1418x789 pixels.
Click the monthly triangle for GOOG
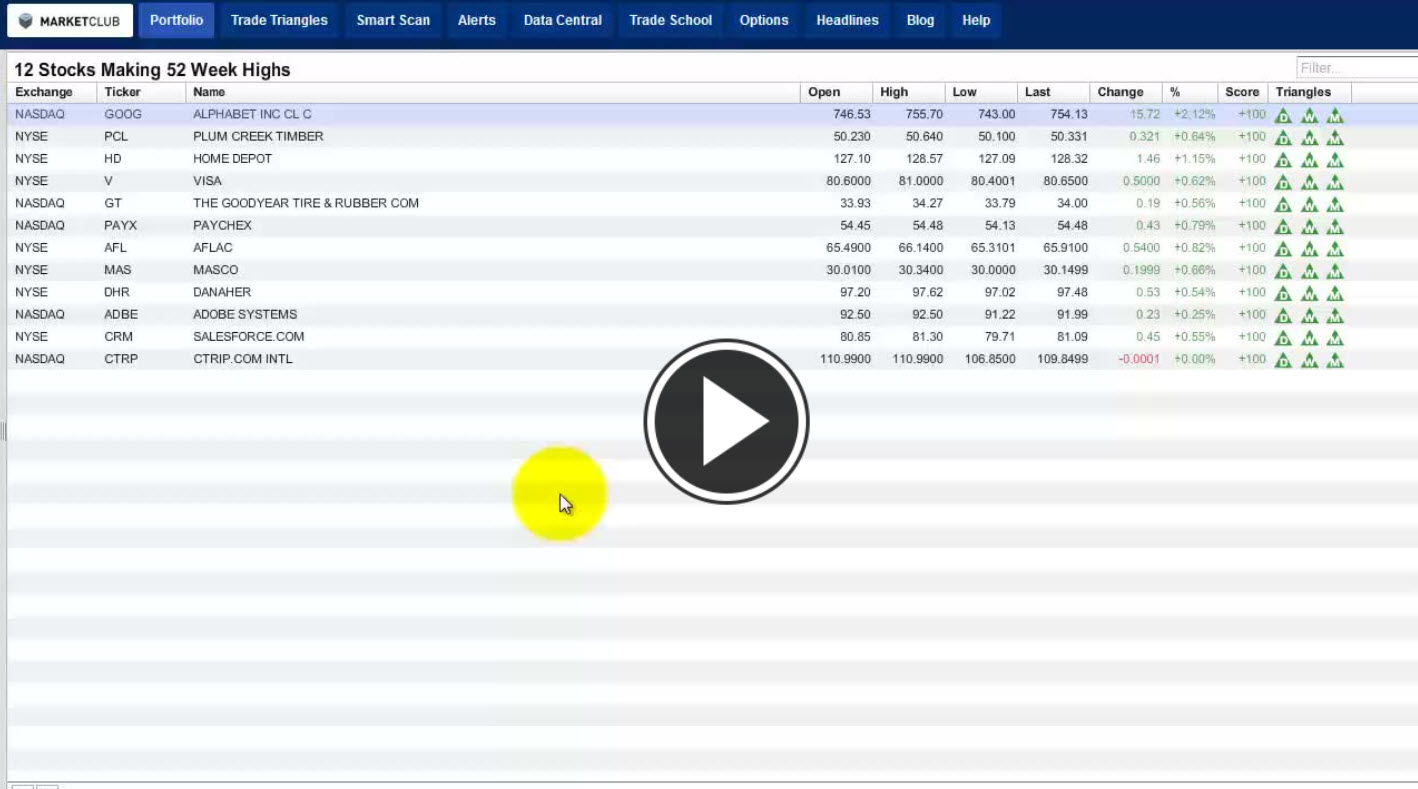tap(1335, 116)
